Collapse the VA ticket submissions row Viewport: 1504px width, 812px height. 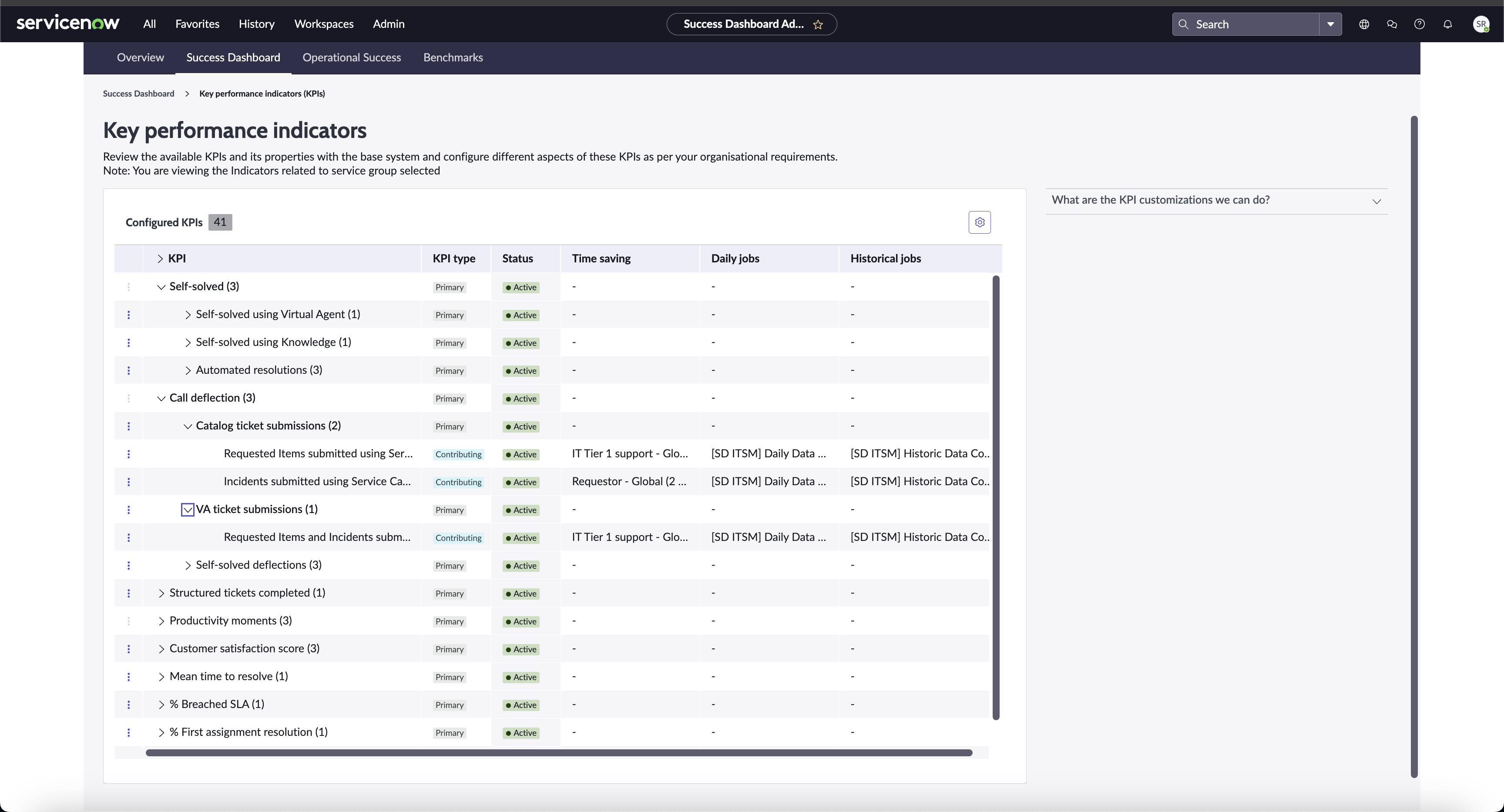tap(188, 510)
